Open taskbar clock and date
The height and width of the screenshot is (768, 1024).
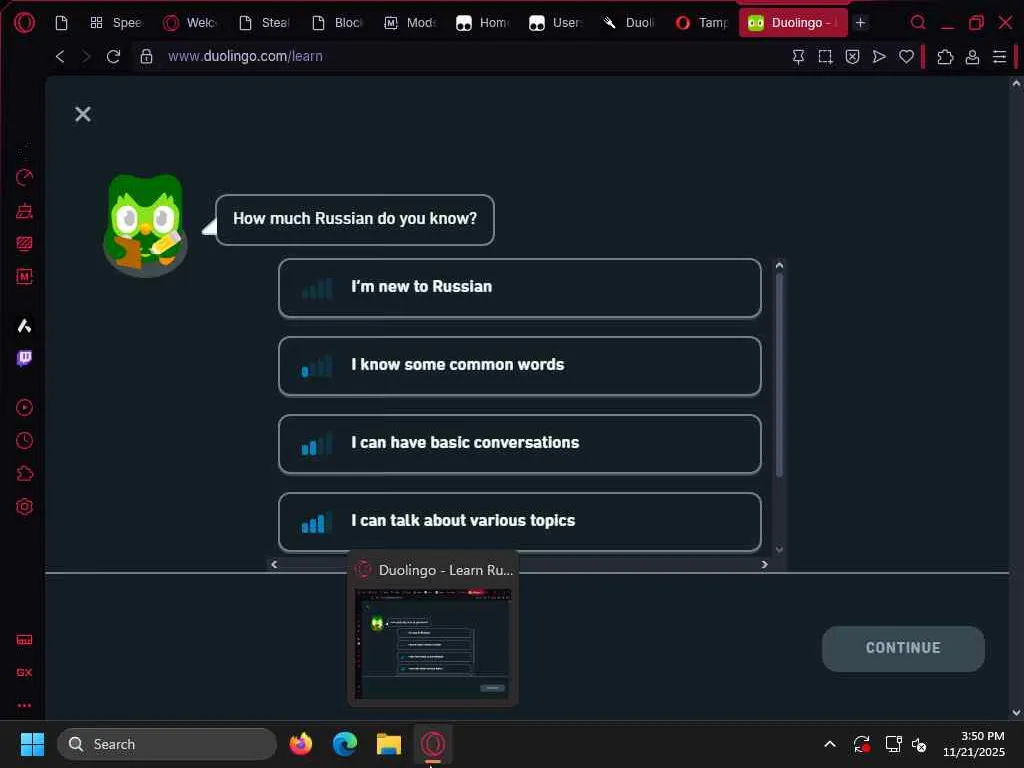tap(974, 744)
